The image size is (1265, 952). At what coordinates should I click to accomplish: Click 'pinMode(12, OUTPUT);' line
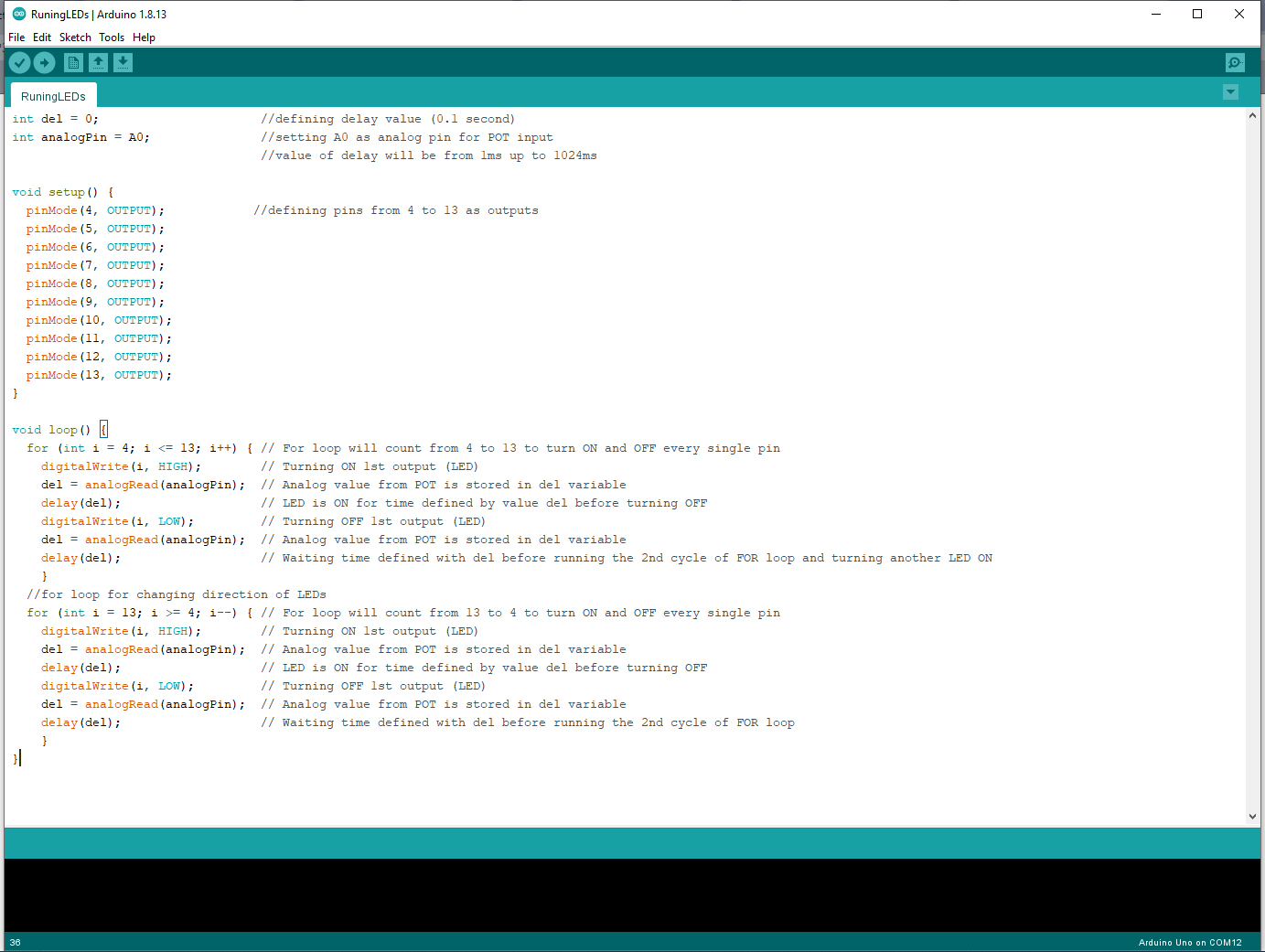99,357
